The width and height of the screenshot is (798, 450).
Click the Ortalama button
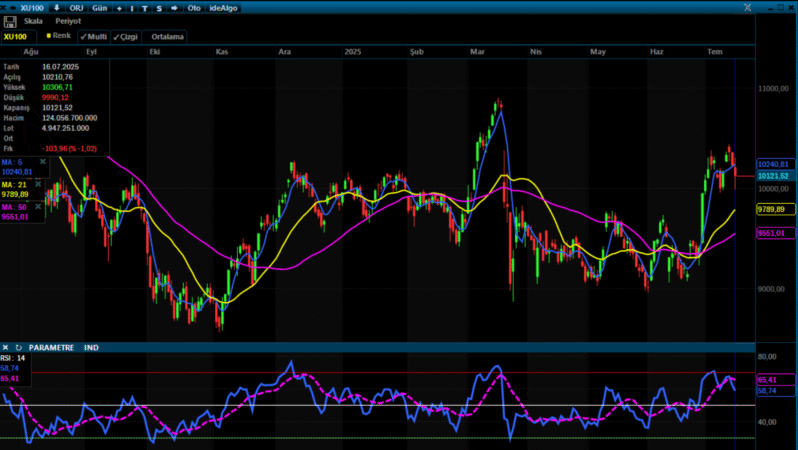coord(168,36)
